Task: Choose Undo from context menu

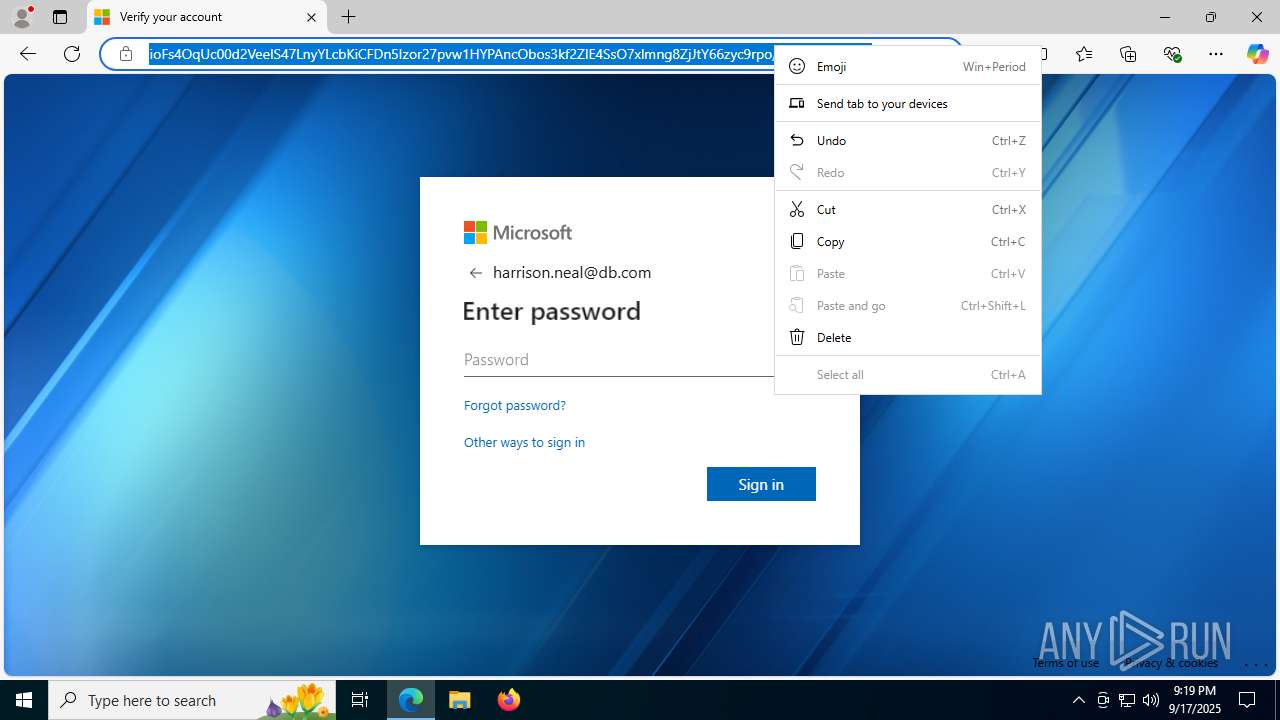Action: [x=908, y=140]
